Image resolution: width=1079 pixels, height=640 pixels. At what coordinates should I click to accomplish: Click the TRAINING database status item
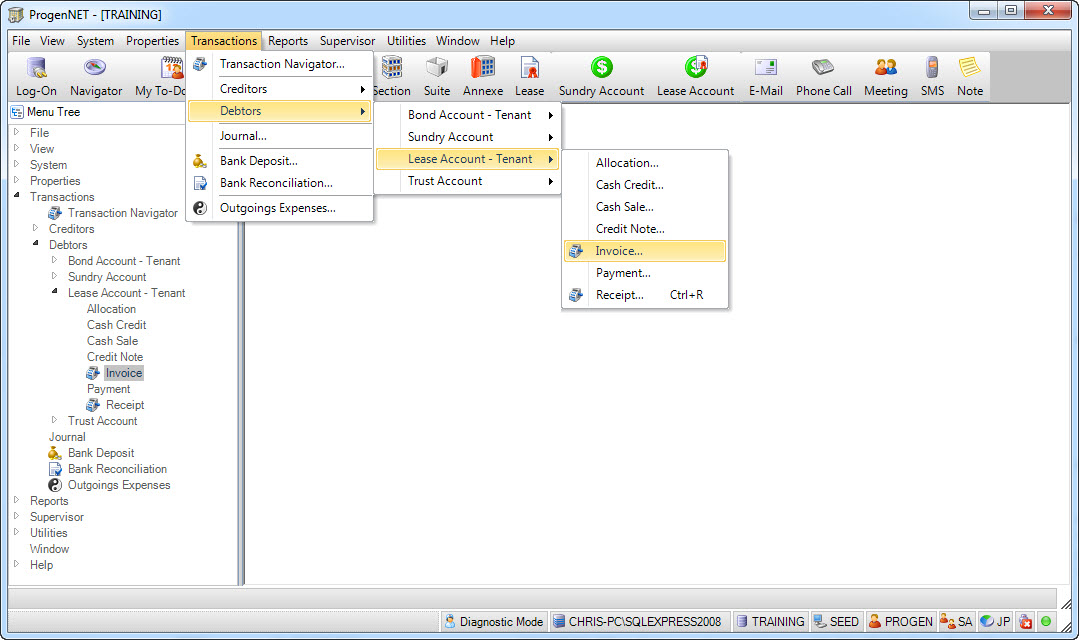point(770,621)
